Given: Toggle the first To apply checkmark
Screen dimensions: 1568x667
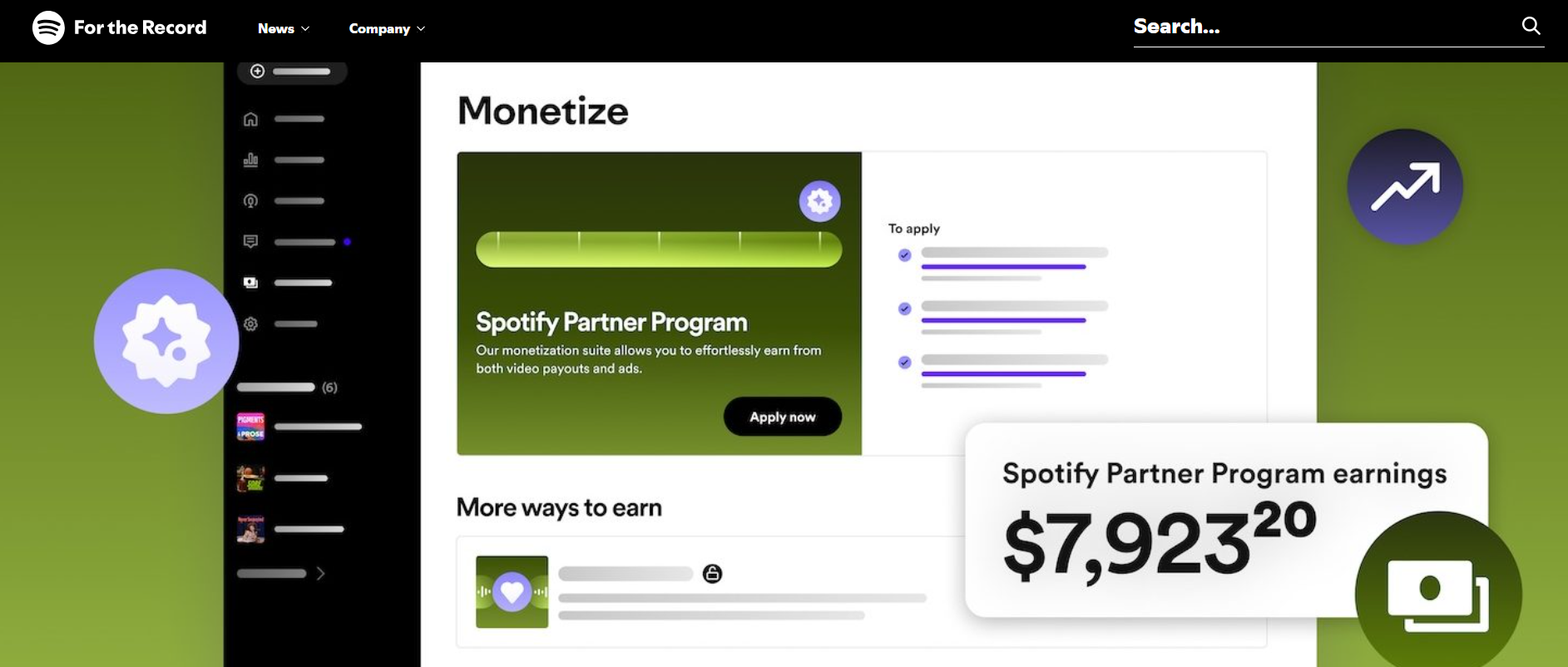Looking at the screenshot, I should pos(904,255).
